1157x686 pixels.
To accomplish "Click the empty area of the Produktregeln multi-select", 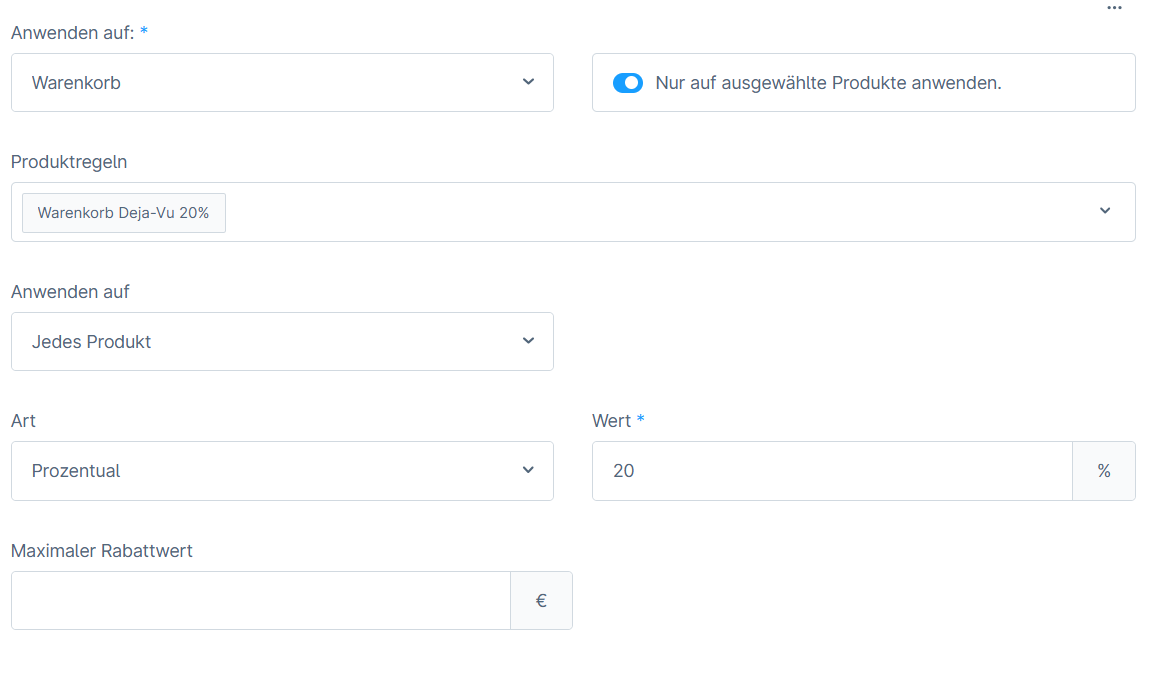I will [650, 212].
